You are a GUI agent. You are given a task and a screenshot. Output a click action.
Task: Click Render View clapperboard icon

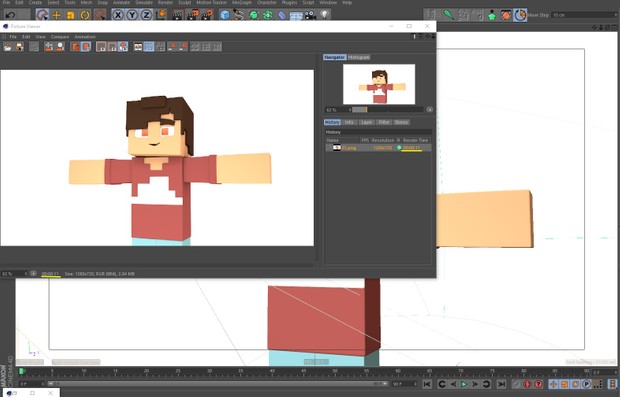click(178, 15)
